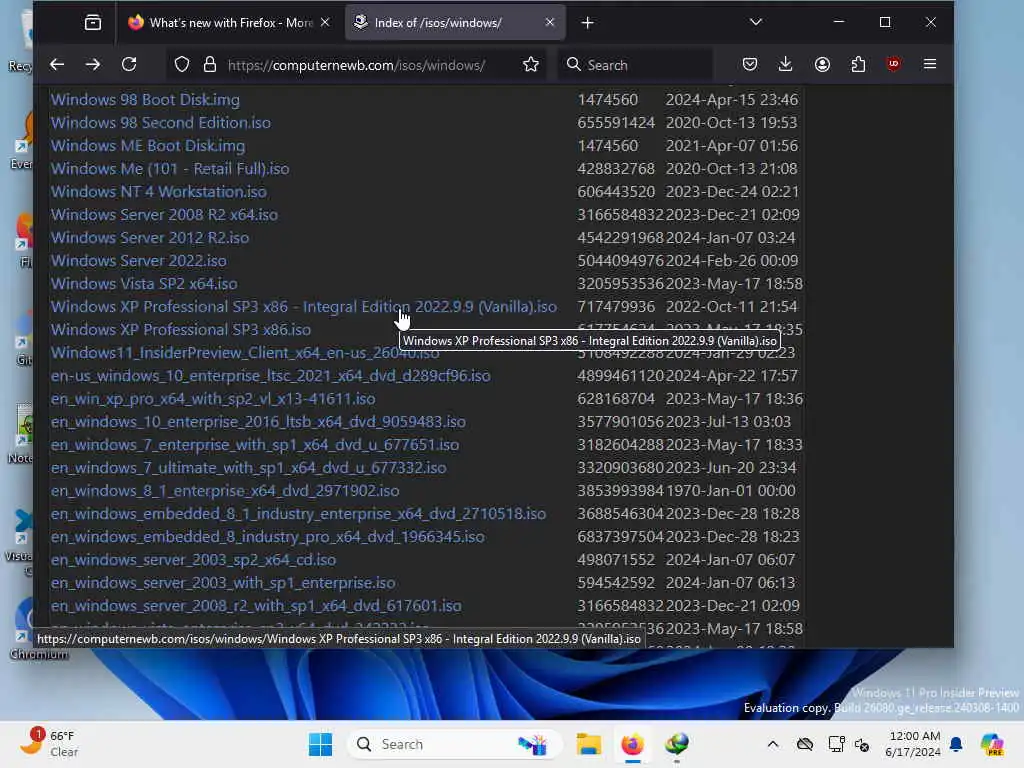1024x768 pixels.
Task: Download en_windows_embedded_8_industry_pro iso
Action: tap(268, 537)
